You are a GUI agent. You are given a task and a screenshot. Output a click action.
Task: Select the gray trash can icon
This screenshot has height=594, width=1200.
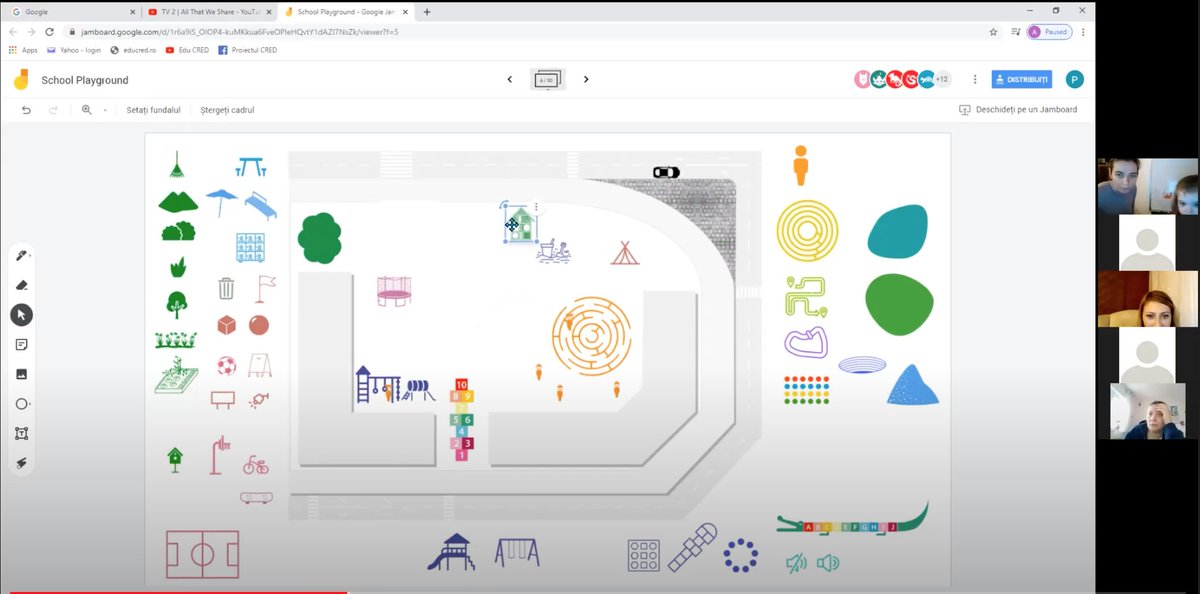point(227,289)
